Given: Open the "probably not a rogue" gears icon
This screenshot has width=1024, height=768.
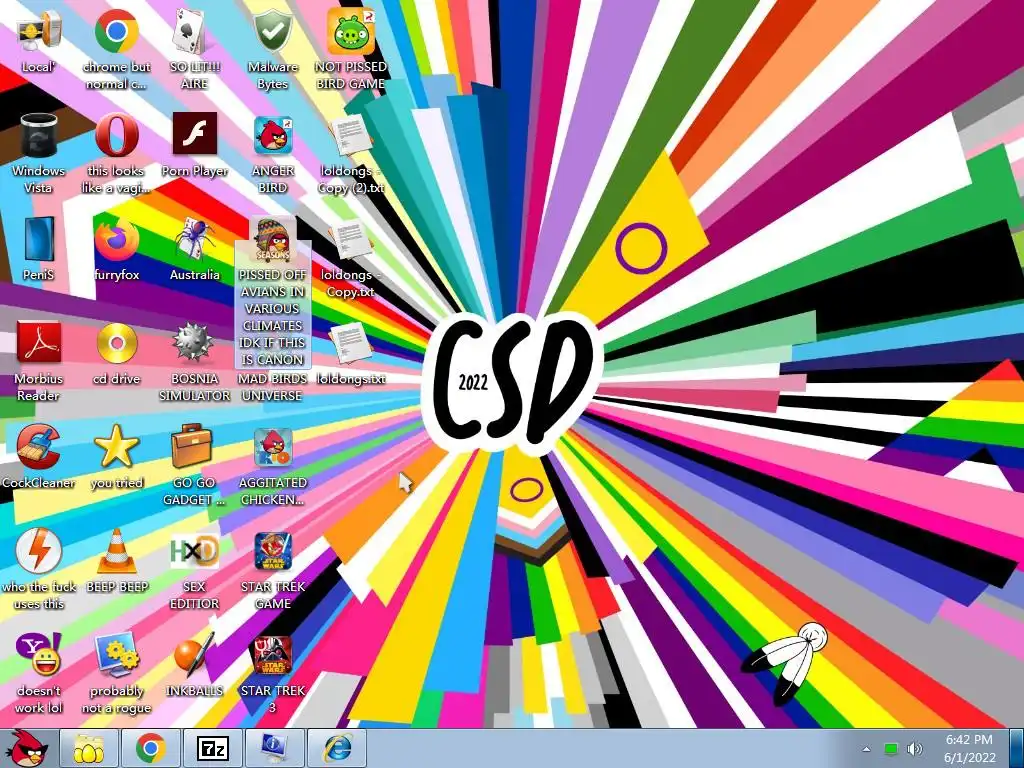Looking at the screenshot, I should tap(116, 654).
